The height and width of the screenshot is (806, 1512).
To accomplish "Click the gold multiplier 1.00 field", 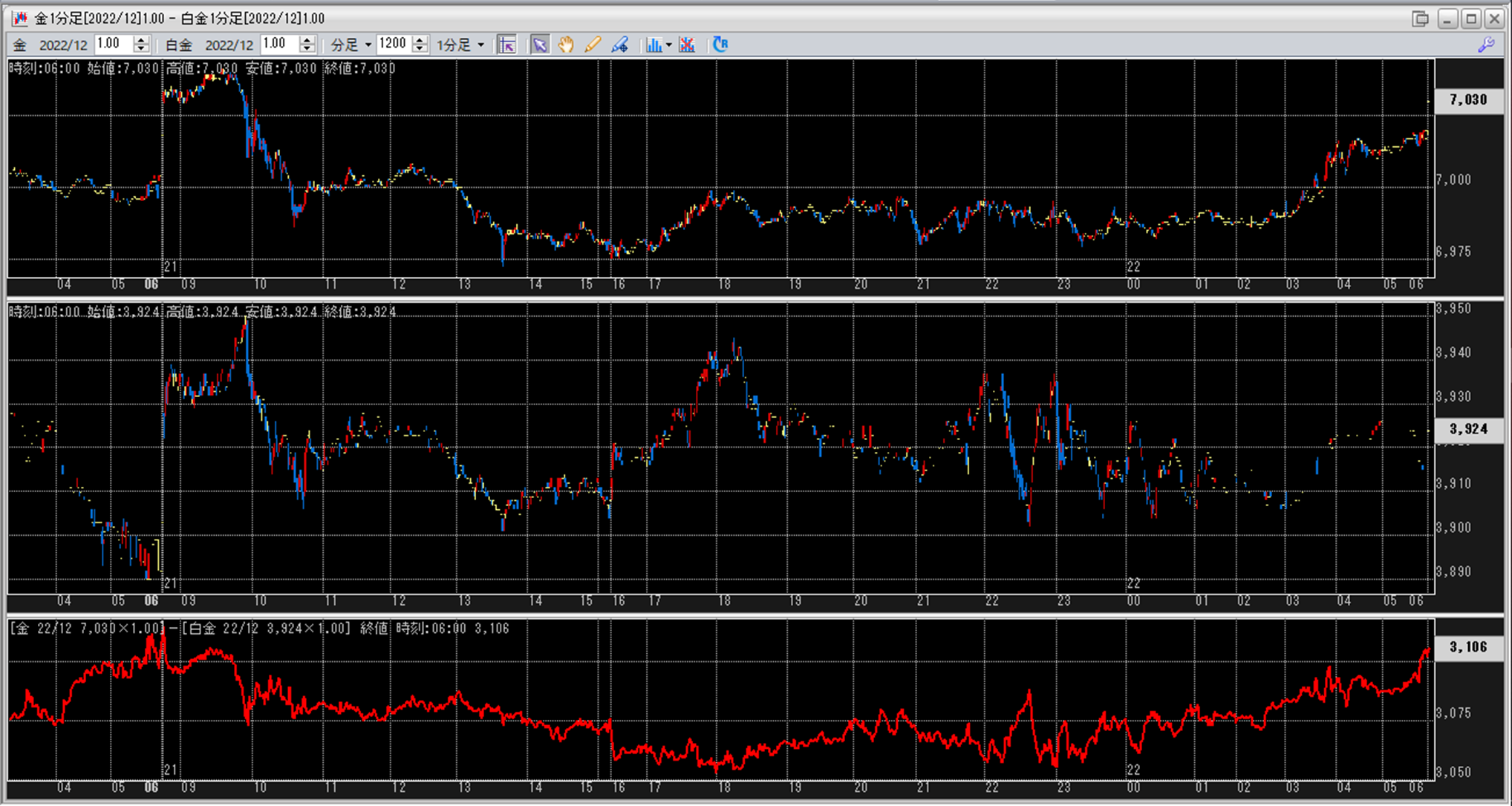I will [x=113, y=44].
